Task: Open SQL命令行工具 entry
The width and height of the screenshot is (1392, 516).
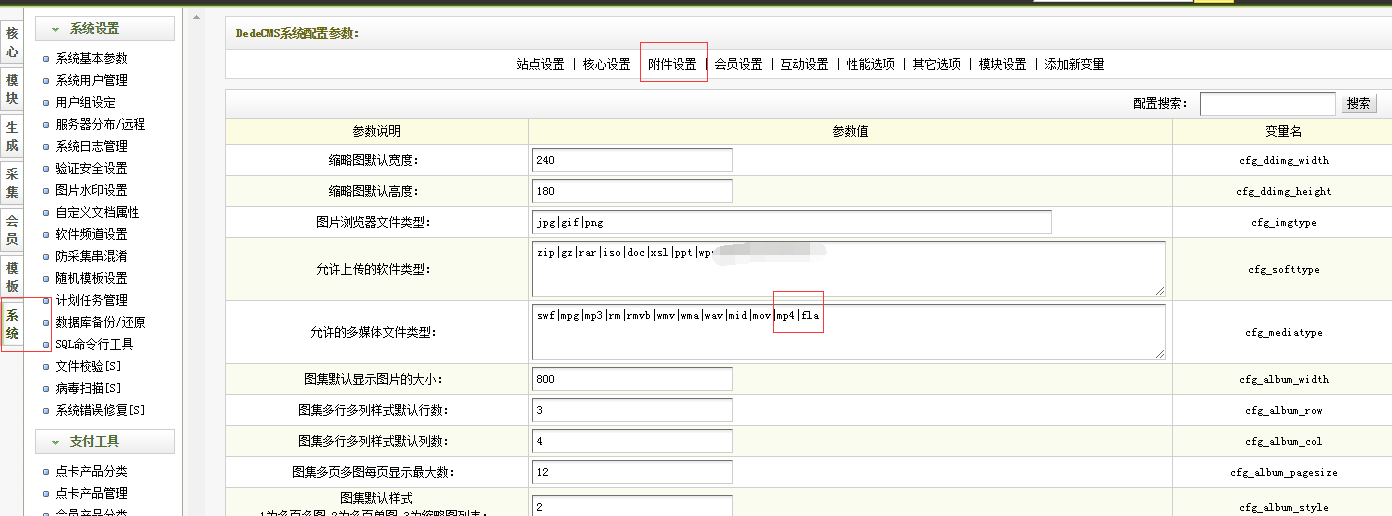Action: tap(95, 344)
